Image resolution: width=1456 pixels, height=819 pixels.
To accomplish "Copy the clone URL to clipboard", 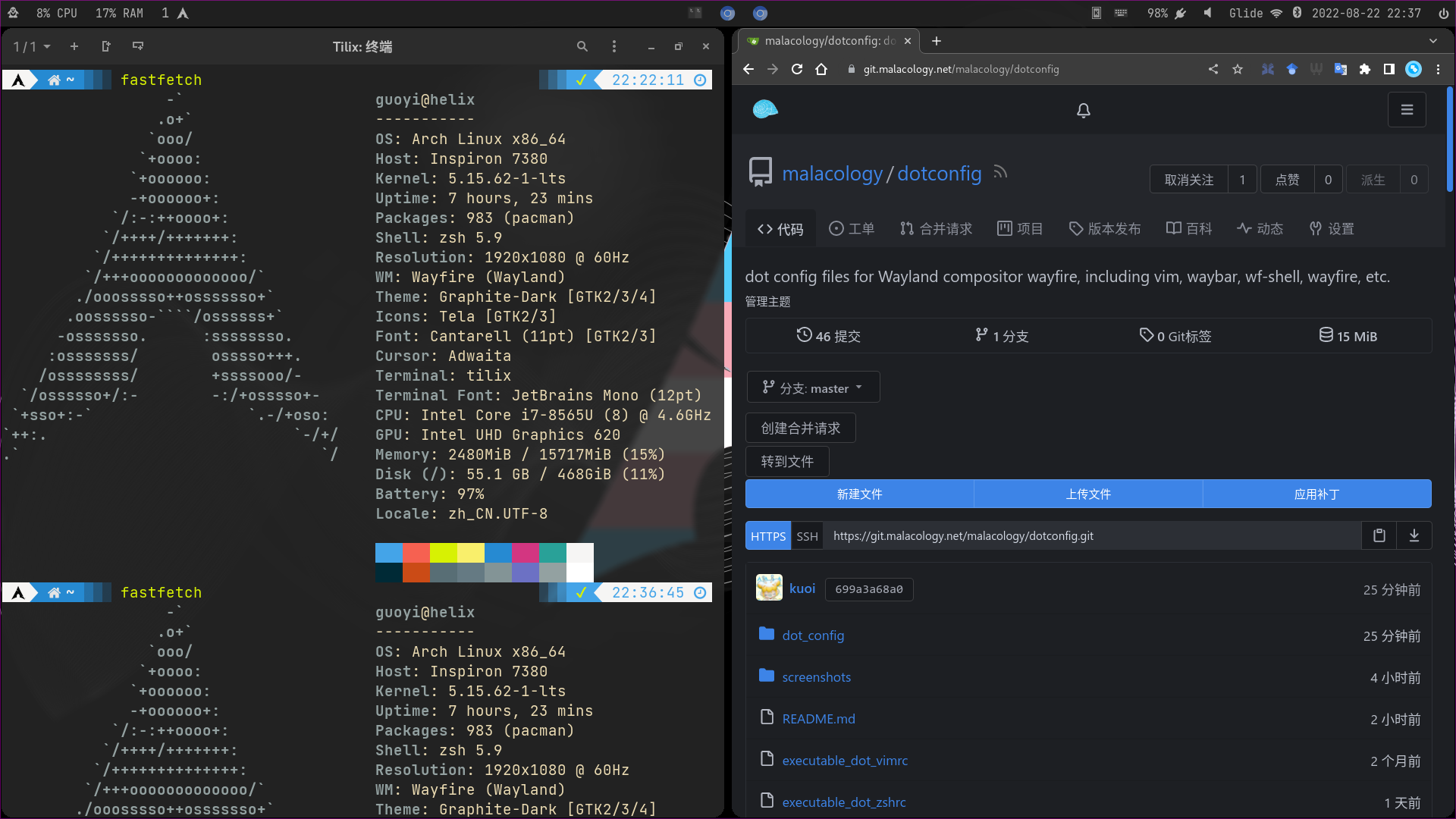I will click(1379, 536).
